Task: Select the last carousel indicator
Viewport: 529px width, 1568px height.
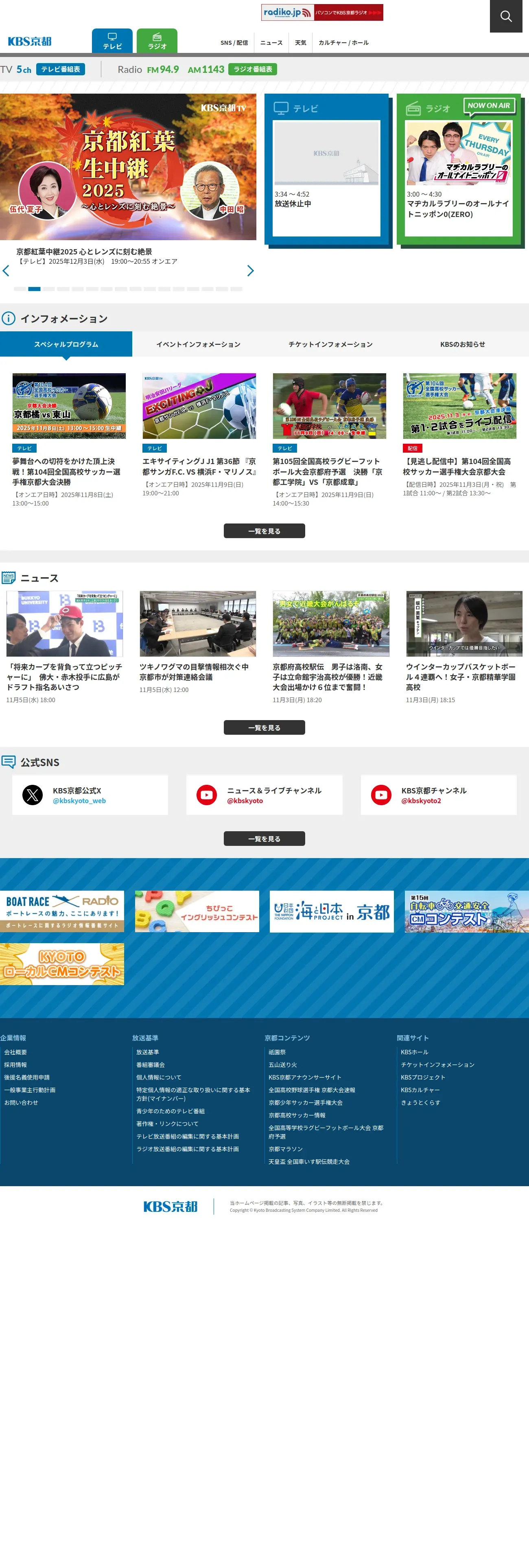Action: click(x=236, y=289)
